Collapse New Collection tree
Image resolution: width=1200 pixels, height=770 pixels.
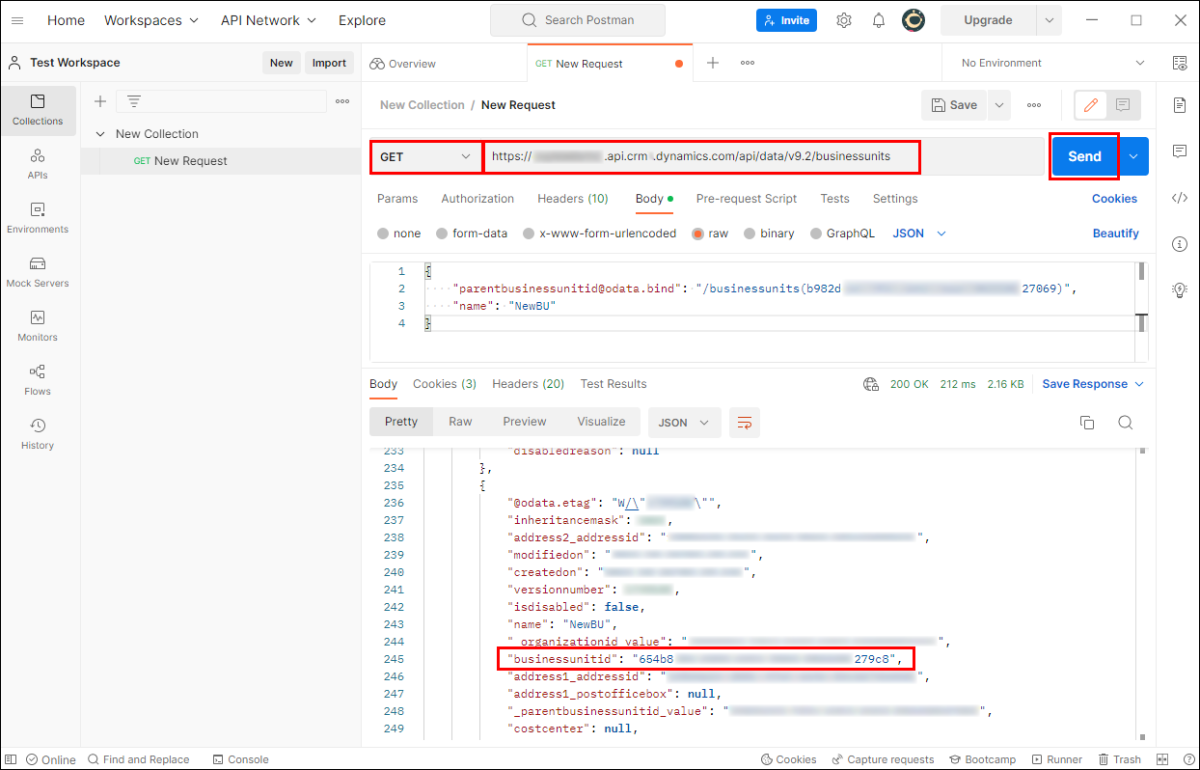coord(99,134)
